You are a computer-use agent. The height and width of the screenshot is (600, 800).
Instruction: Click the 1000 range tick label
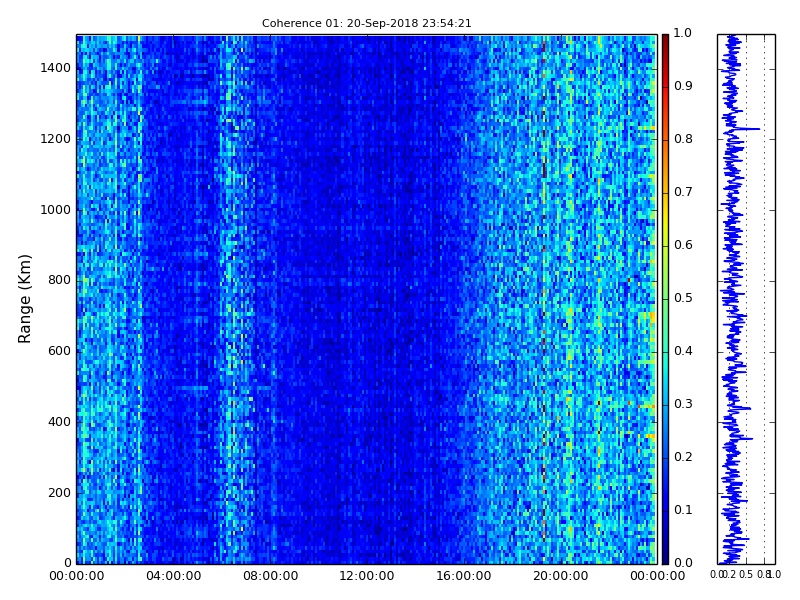tap(55, 210)
